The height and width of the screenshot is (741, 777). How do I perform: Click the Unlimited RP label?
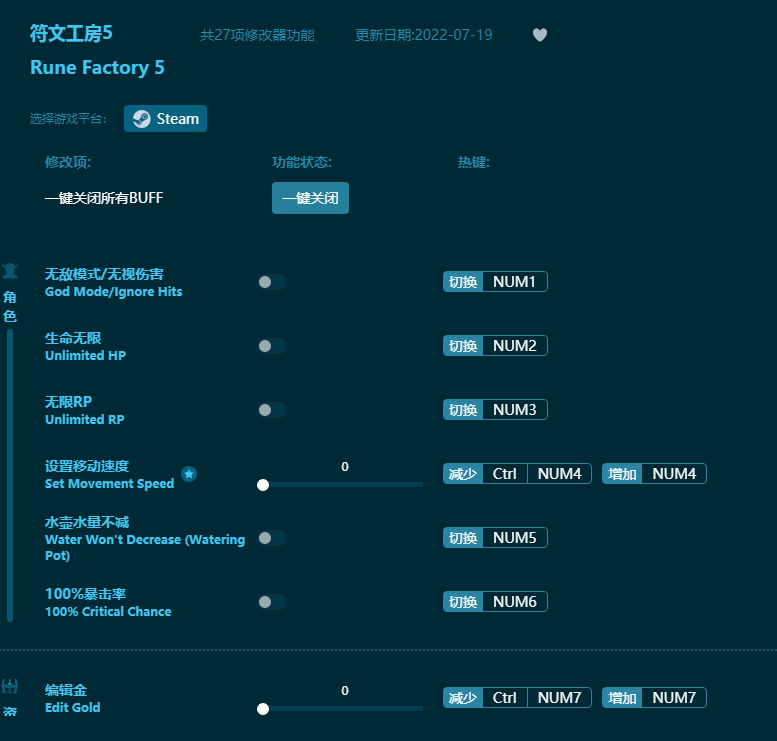point(84,419)
